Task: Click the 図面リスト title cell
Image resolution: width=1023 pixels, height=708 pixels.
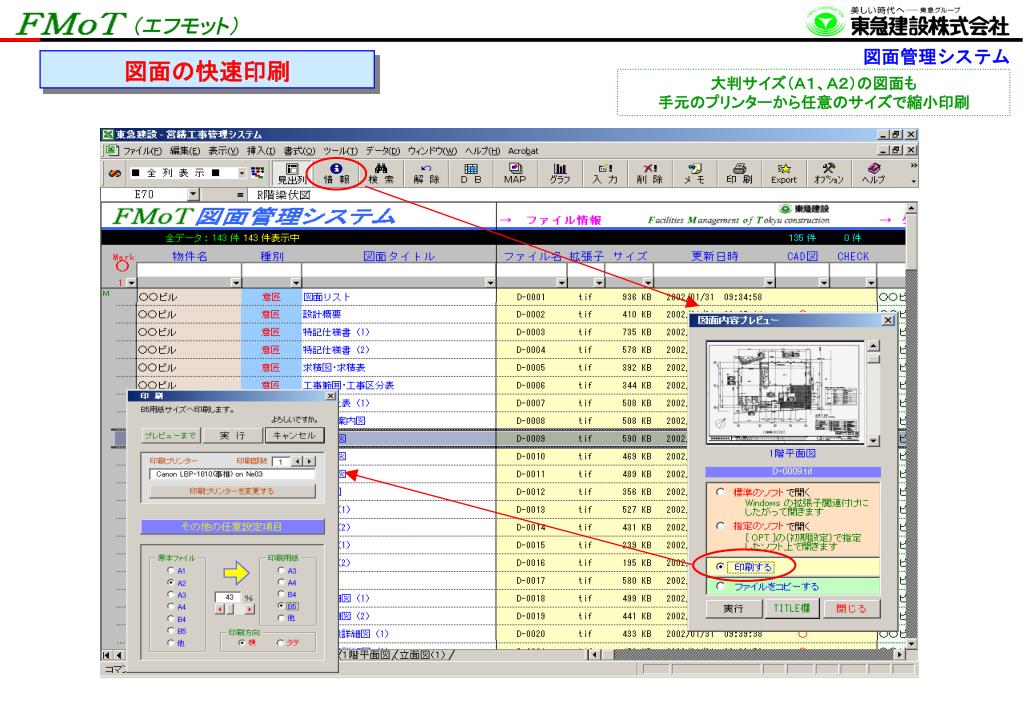Action: (x=399, y=297)
